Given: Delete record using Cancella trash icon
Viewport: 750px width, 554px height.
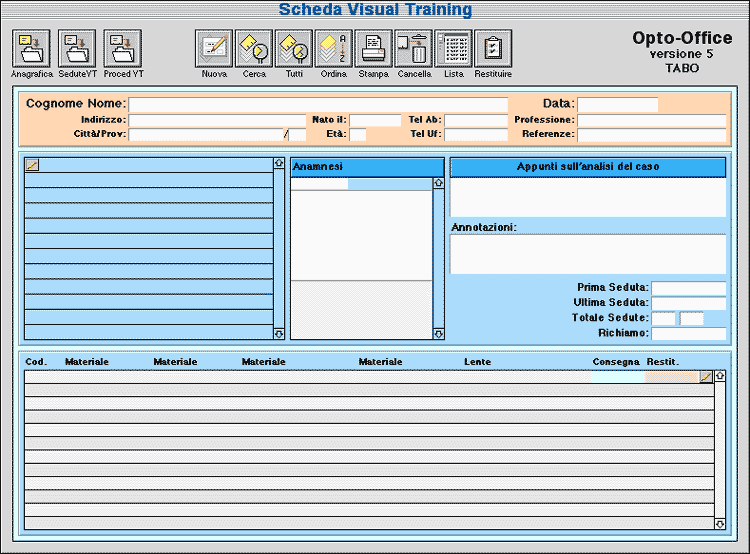Looking at the screenshot, I should pos(414,48).
